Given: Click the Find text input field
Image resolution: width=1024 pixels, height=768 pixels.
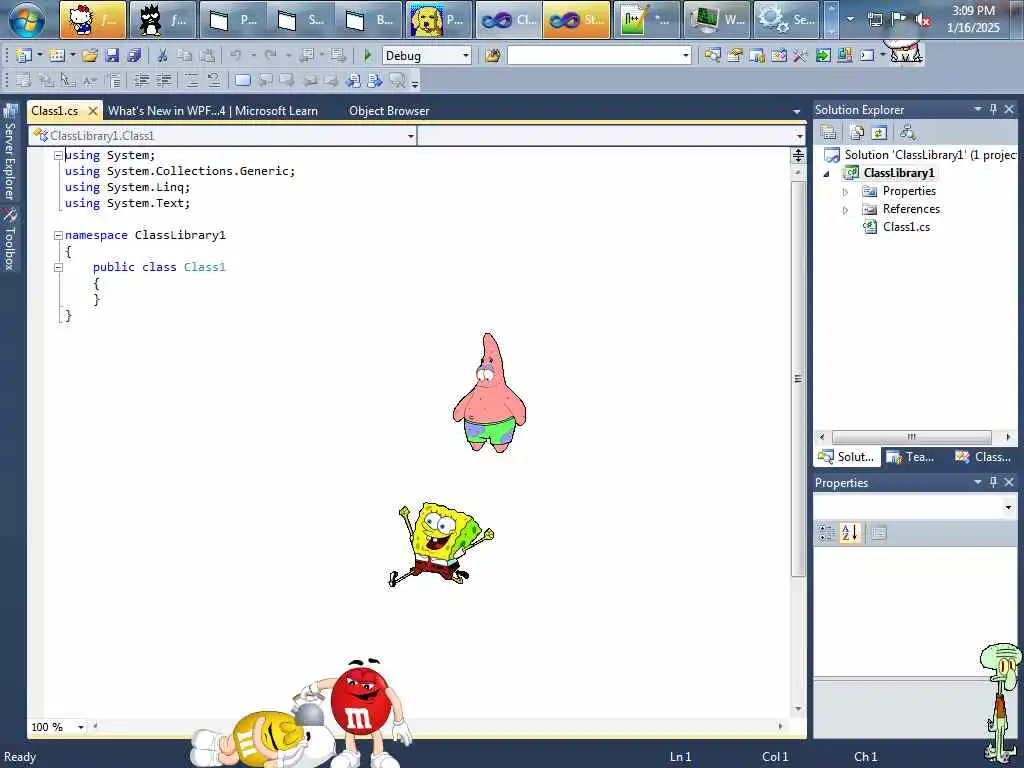Looking at the screenshot, I should point(594,56).
